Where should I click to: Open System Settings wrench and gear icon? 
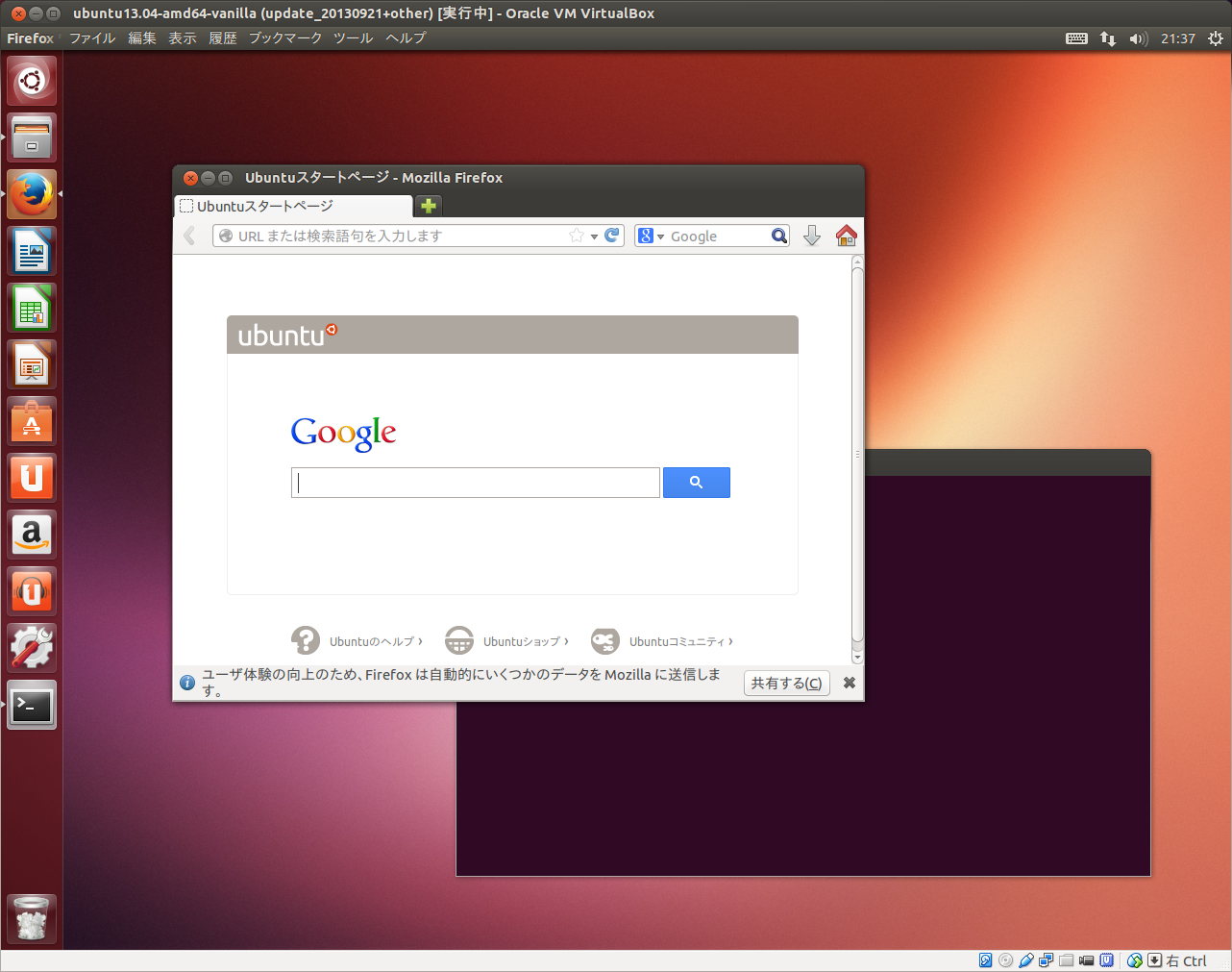(x=32, y=648)
